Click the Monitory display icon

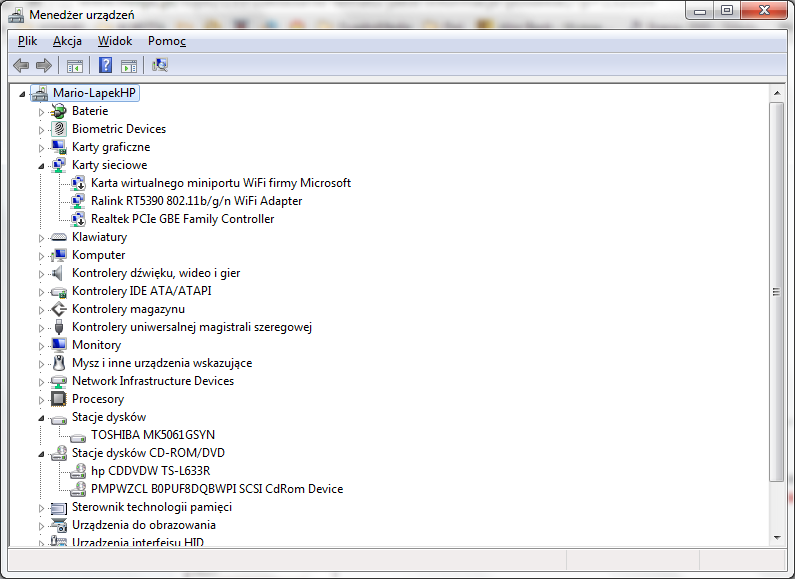pyautogui.click(x=59, y=345)
